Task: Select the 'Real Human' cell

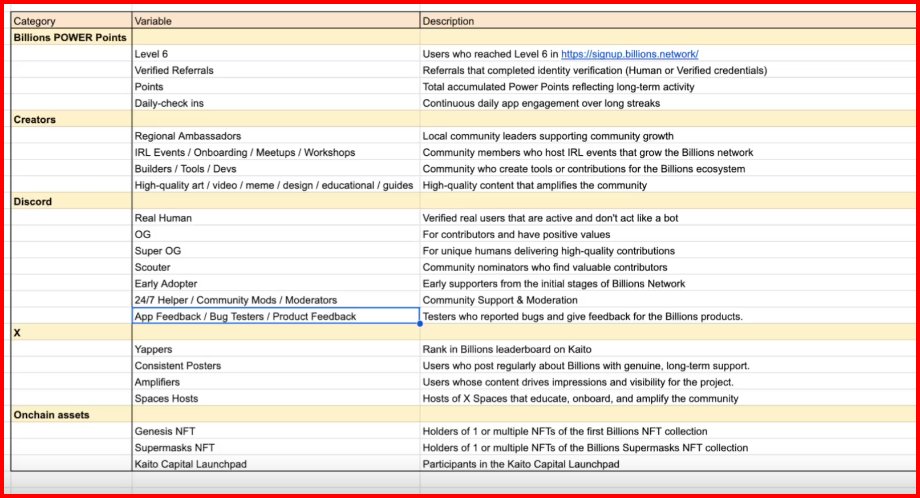Action: (276, 218)
